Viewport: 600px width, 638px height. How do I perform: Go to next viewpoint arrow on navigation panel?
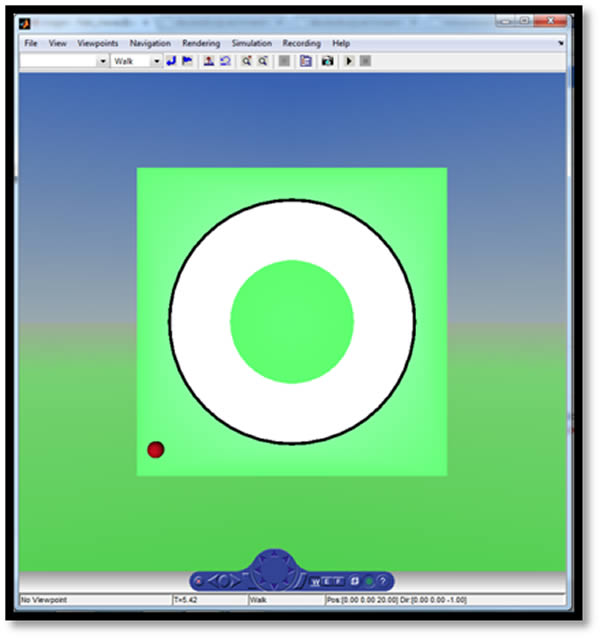234,581
